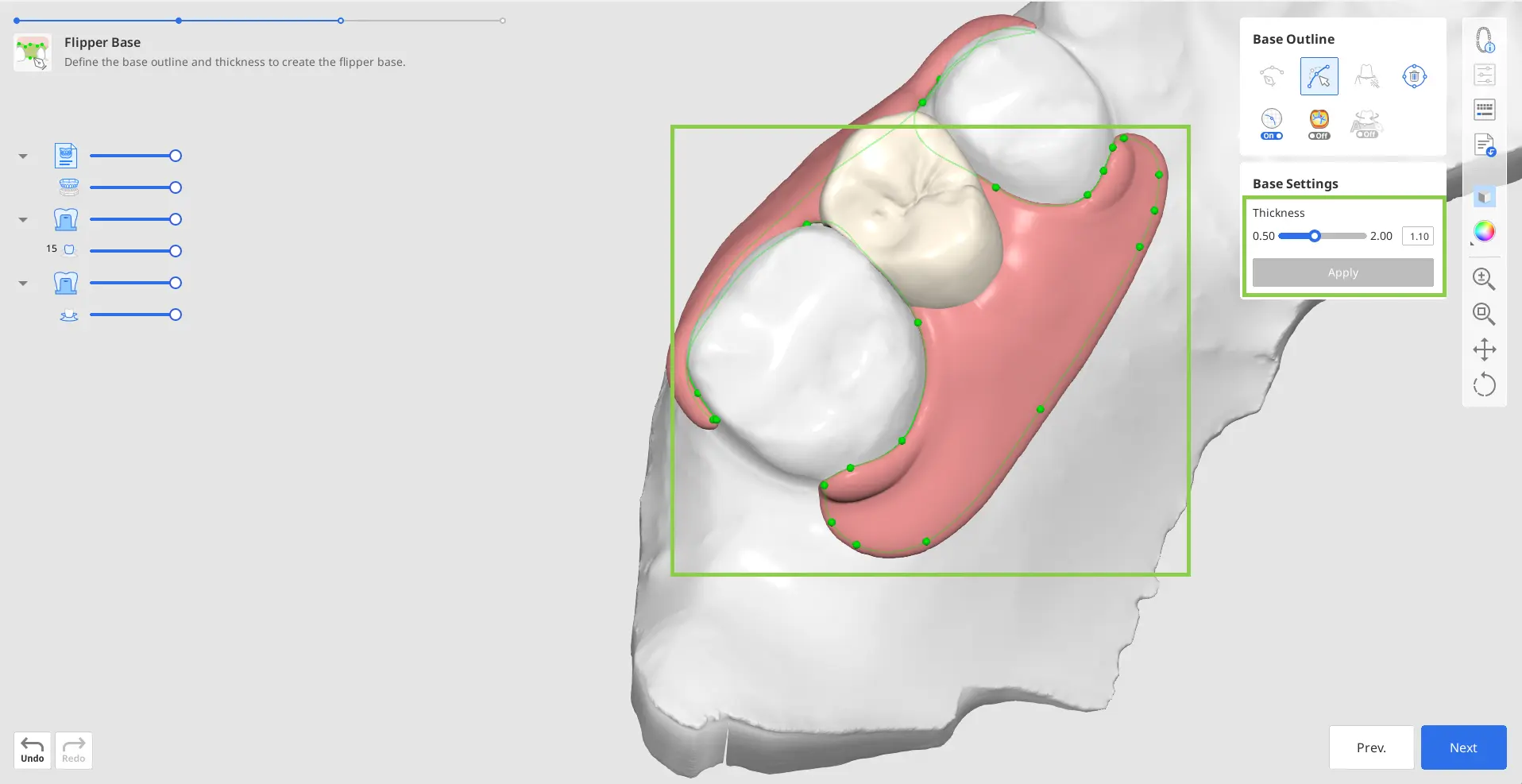Viewport: 1522px width, 784px height.
Task: Click the upper and lower jaw scan icon
Action: pyautogui.click(x=69, y=187)
